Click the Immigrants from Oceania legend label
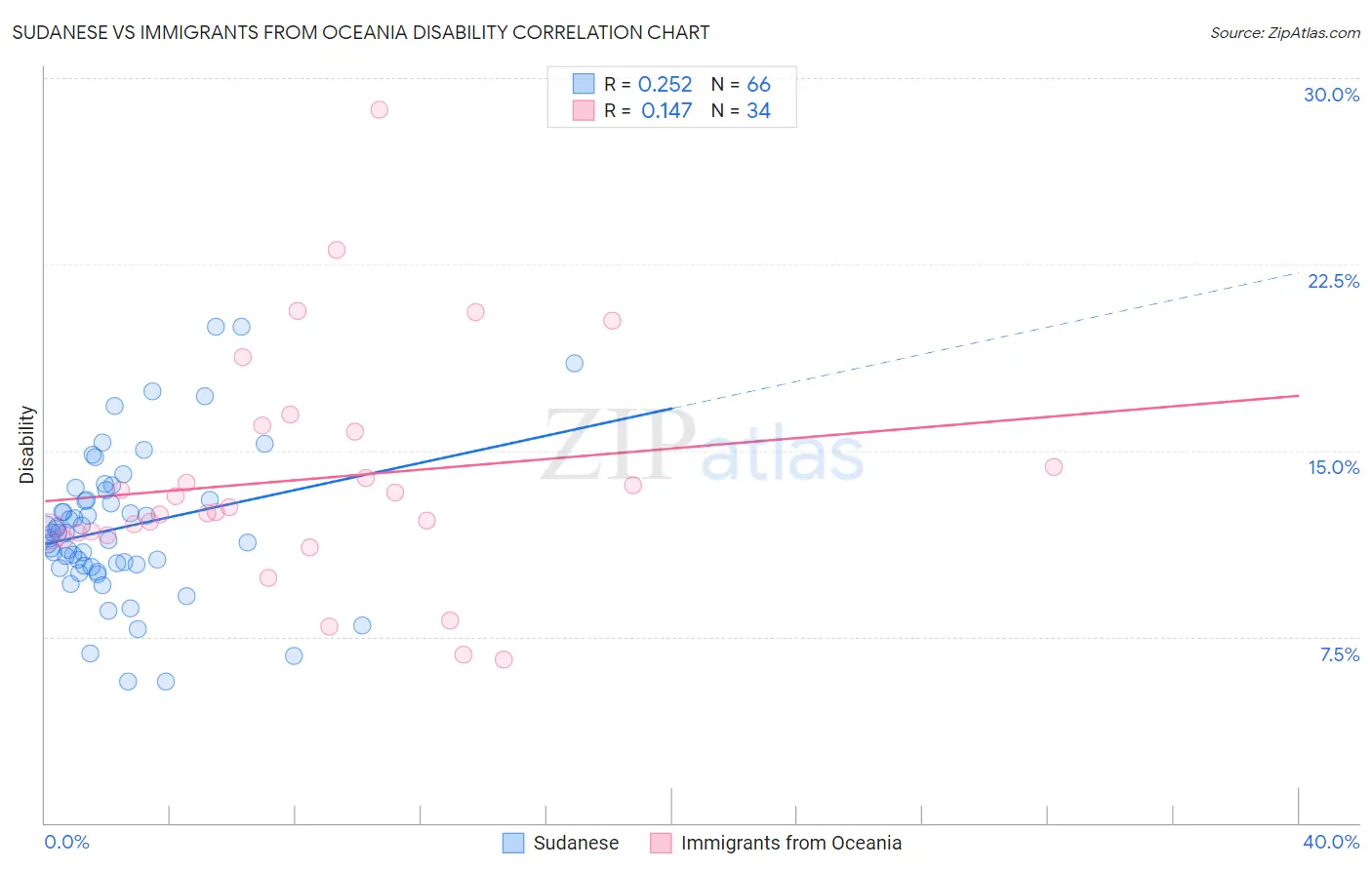The width and height of the screenshot is (1372, 870). [791, 843]
